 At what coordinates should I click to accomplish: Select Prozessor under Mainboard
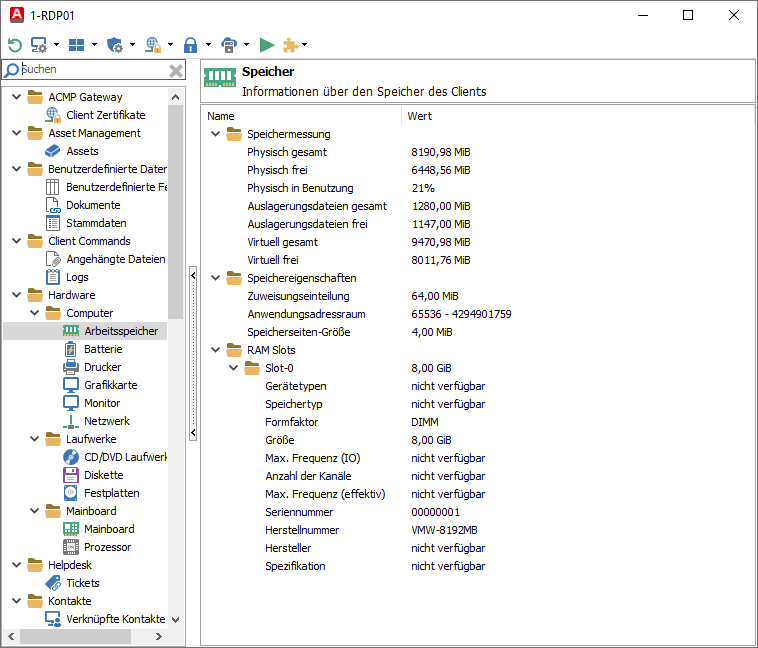(107, 547)
